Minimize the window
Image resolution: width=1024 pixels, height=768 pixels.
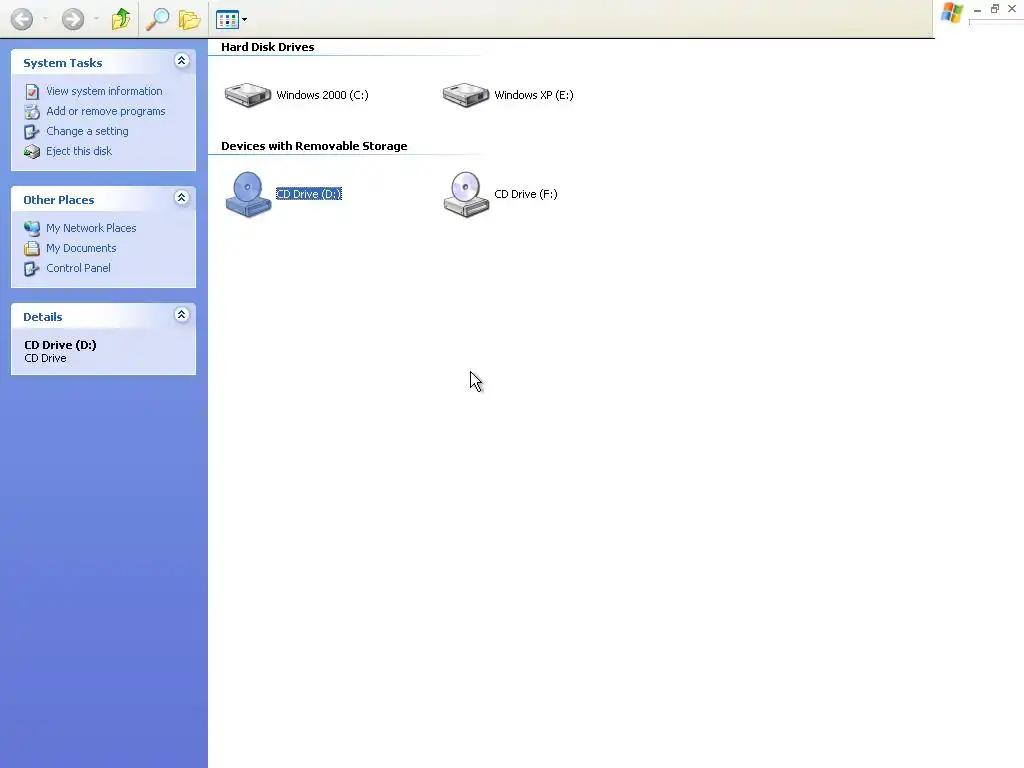point(978,9)
